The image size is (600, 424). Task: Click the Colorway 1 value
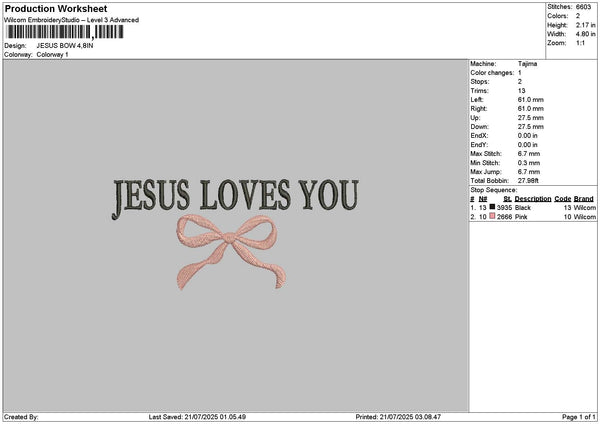[52, 54]
